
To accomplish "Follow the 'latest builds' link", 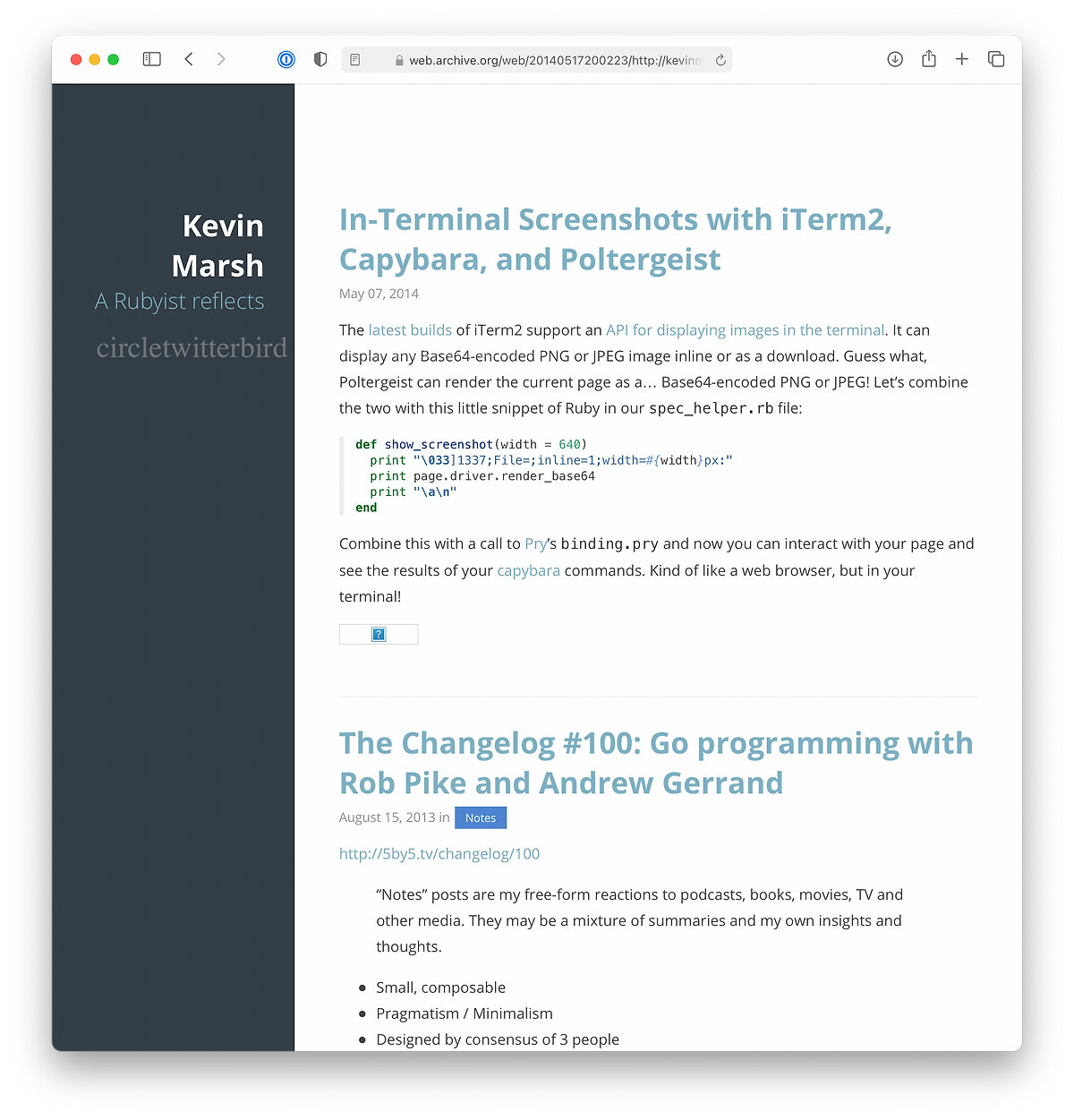I will coord(410,329).
